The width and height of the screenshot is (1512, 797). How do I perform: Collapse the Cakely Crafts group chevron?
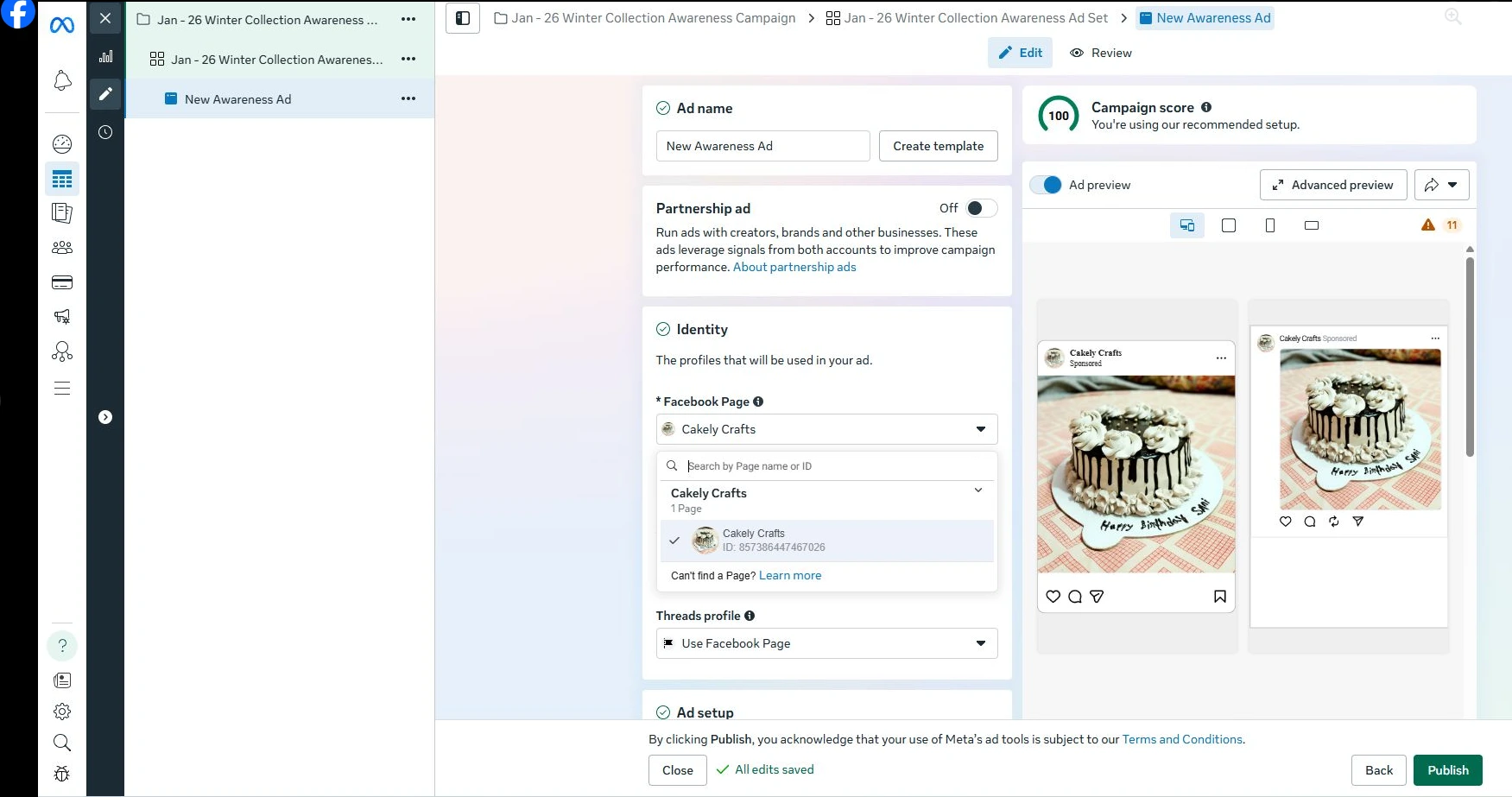click(x=978, y=490)
